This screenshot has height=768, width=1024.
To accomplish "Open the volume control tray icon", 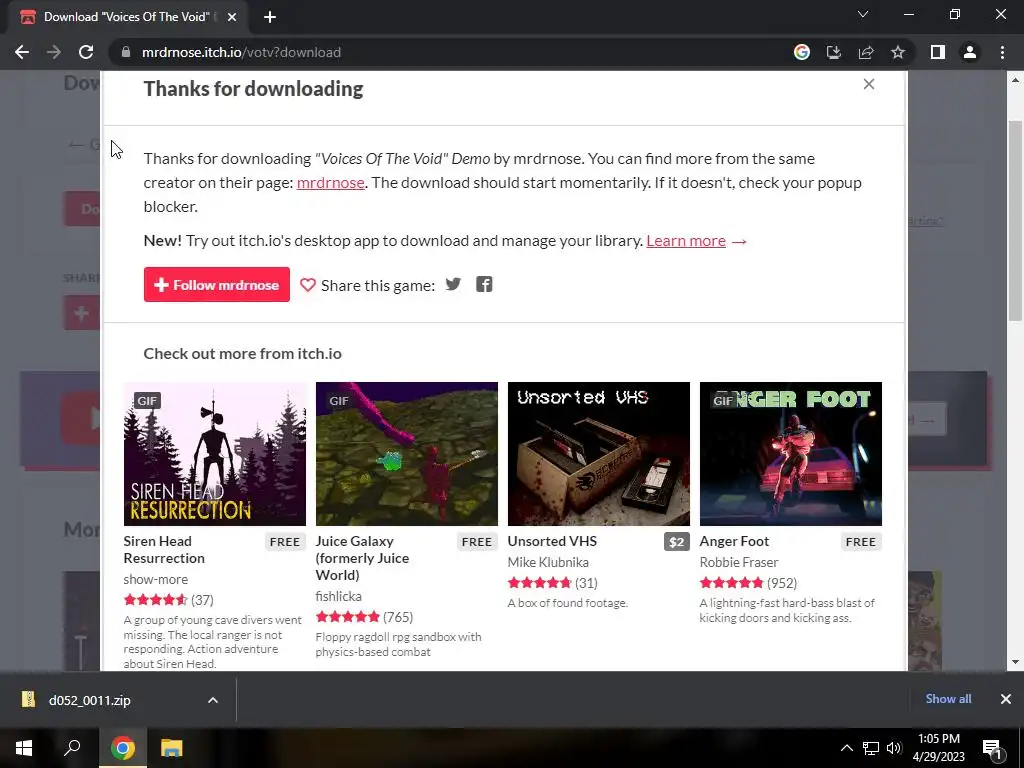I will pyautogui.click(x=894, y=748).
